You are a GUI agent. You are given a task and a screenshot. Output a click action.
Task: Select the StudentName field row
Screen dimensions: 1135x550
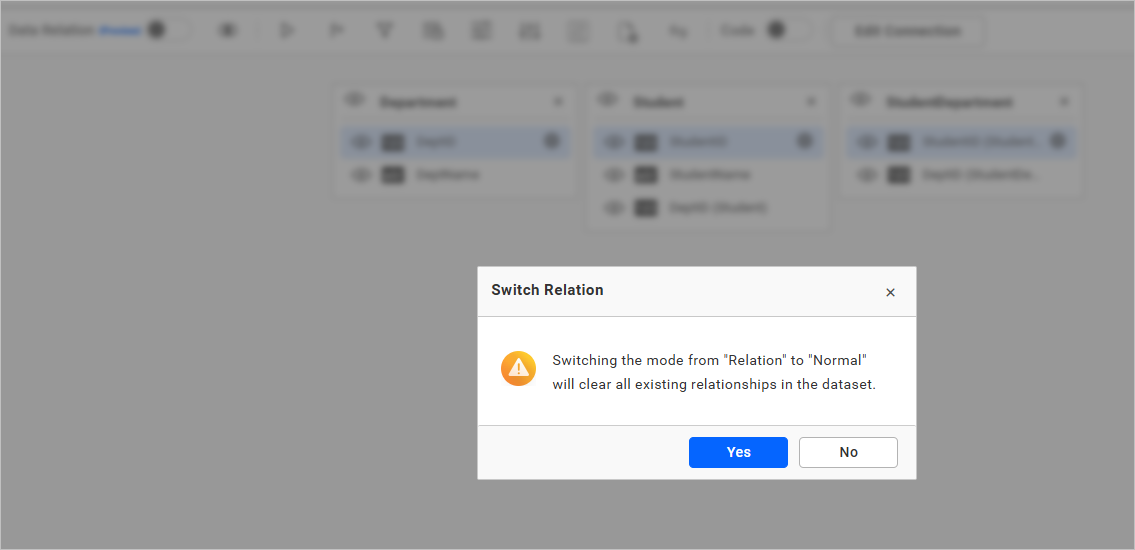(x=709, y=175)
